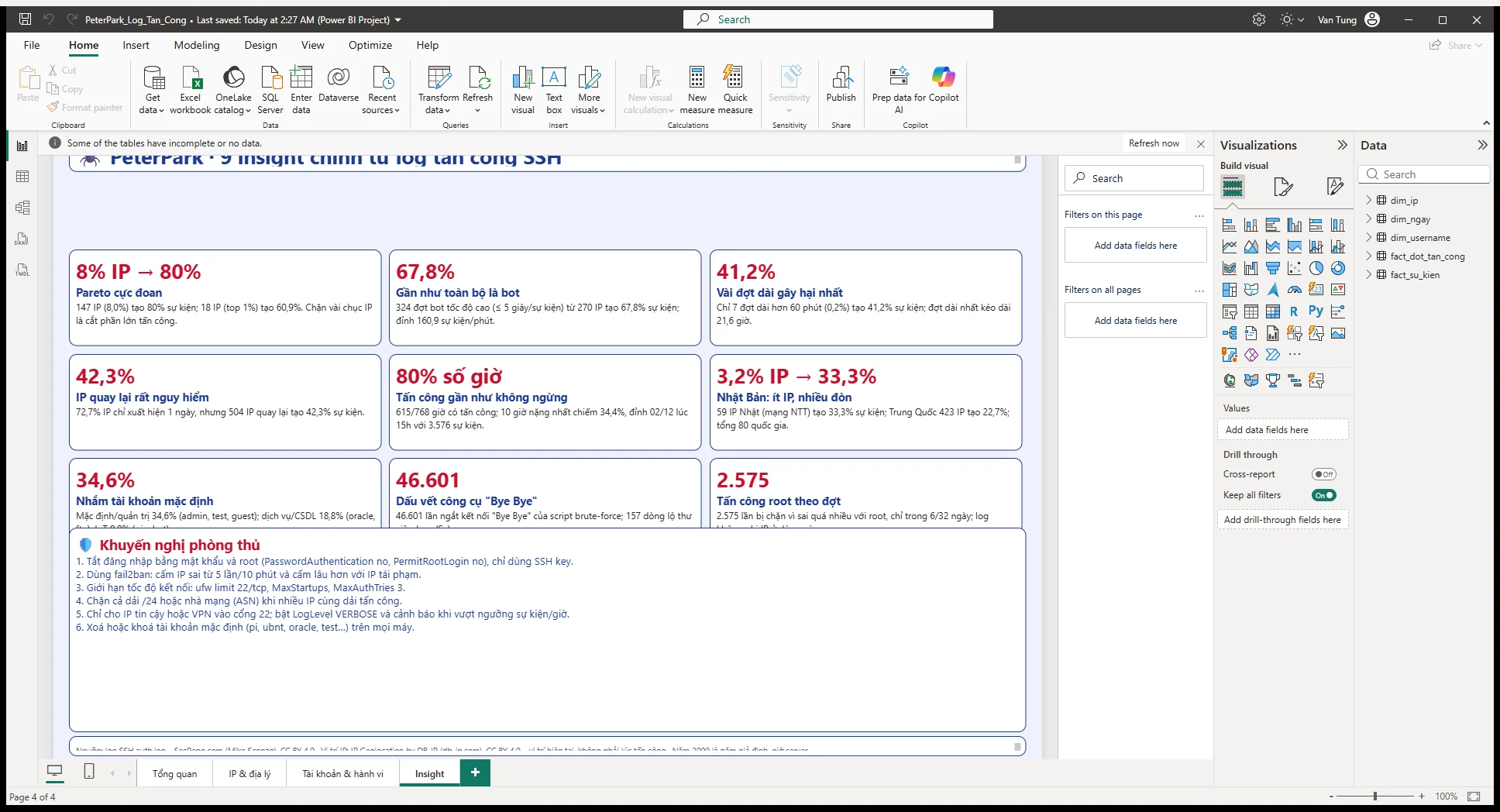Toggle Cross-report drill through switch

click(1323, 474)
